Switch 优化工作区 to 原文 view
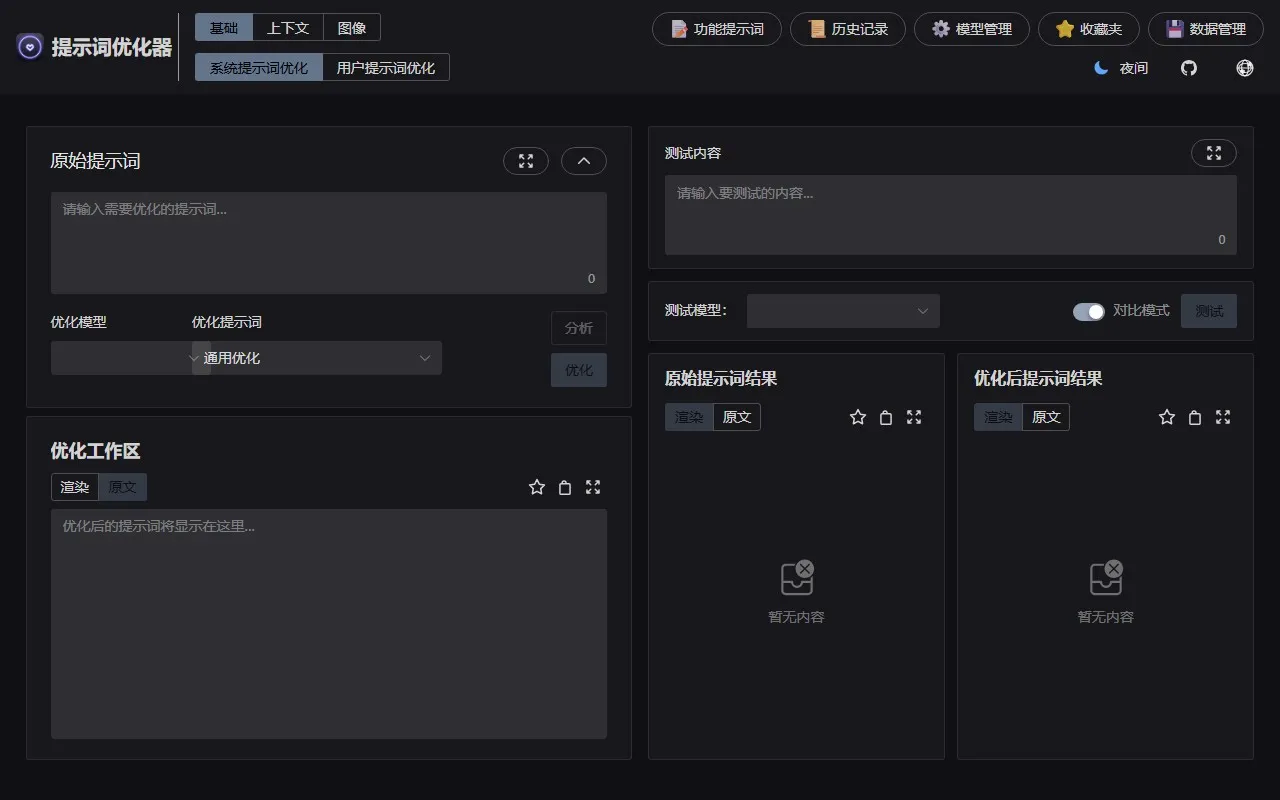The height and width of the screenshot is (800, 1280). pos(123,487)
